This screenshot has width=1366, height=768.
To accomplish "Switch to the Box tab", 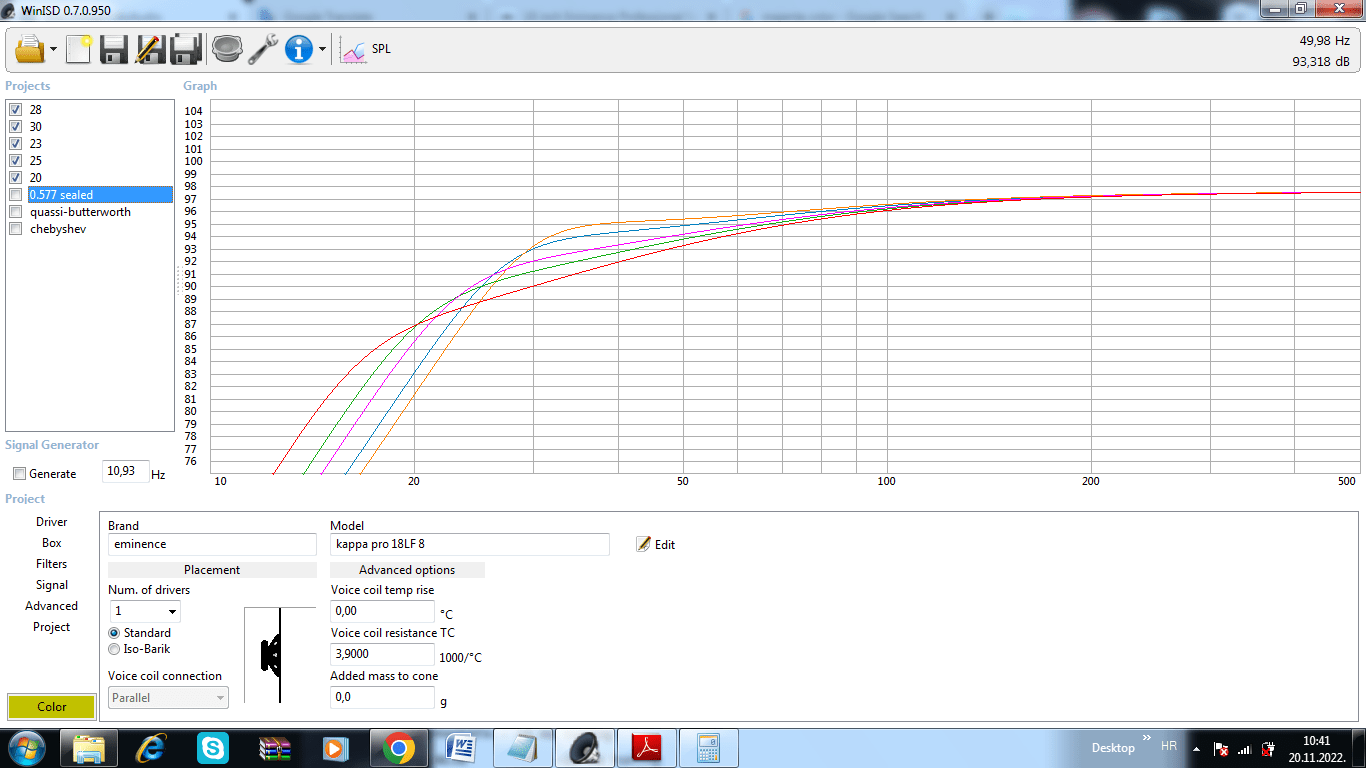I will (x=52, y=543).
